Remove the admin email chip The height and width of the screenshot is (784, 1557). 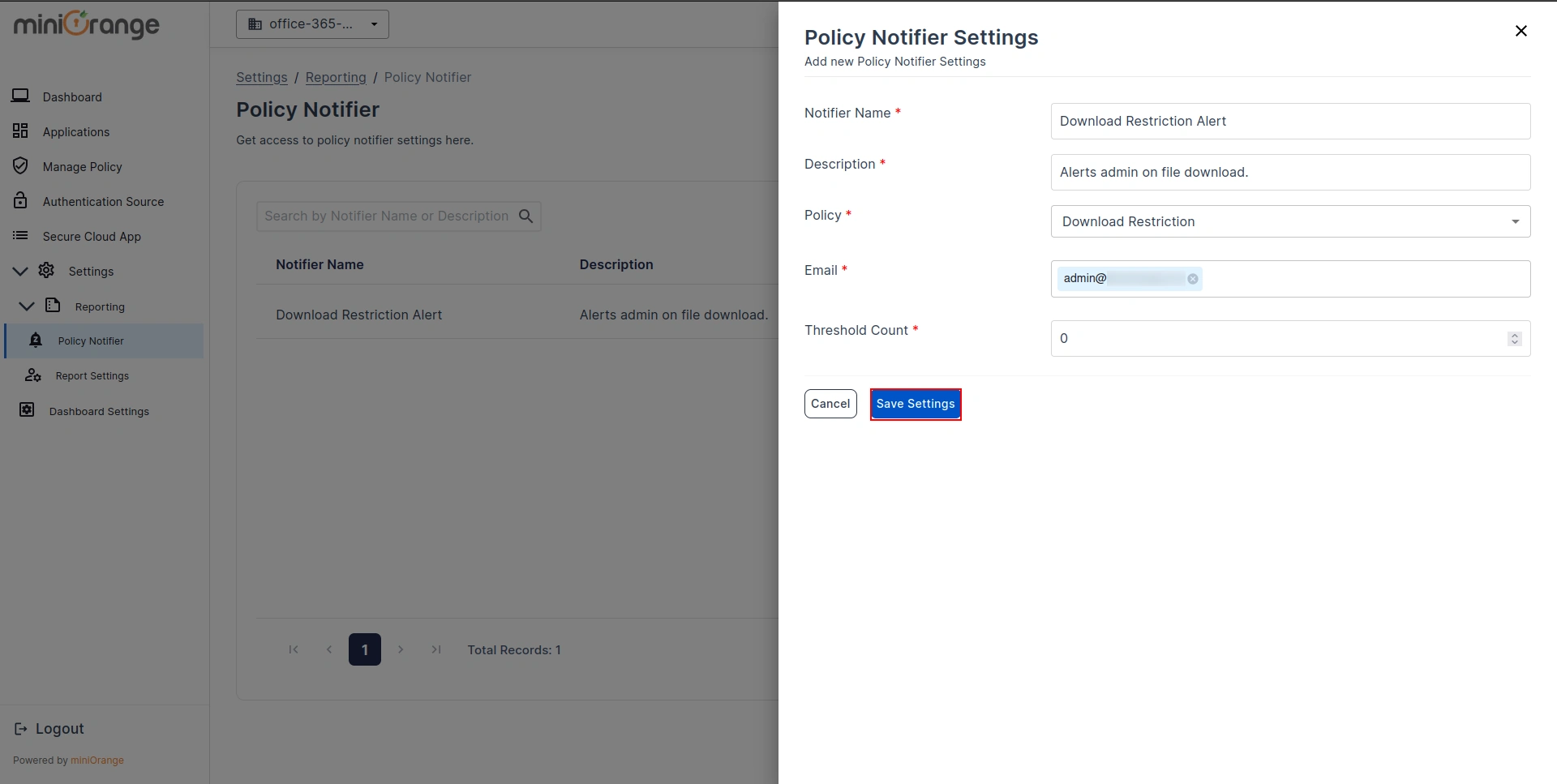(x=1193, y=279)
